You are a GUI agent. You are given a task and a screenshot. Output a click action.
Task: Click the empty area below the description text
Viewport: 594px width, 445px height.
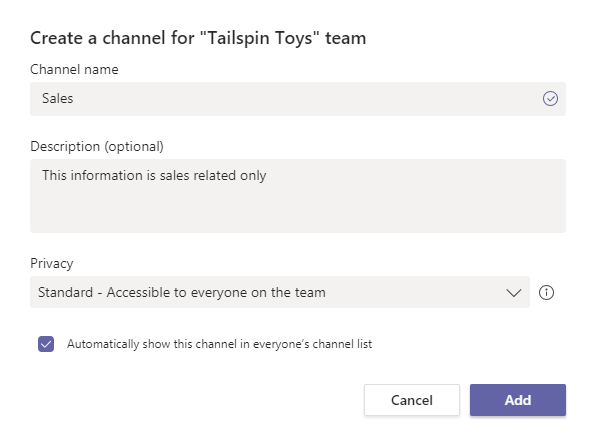pos(298,210)
